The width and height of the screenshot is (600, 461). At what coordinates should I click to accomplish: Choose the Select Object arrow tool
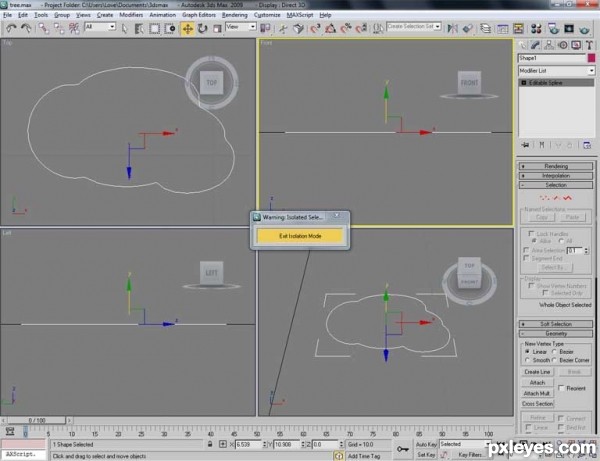pyautogui.click(x=124, y=29)
